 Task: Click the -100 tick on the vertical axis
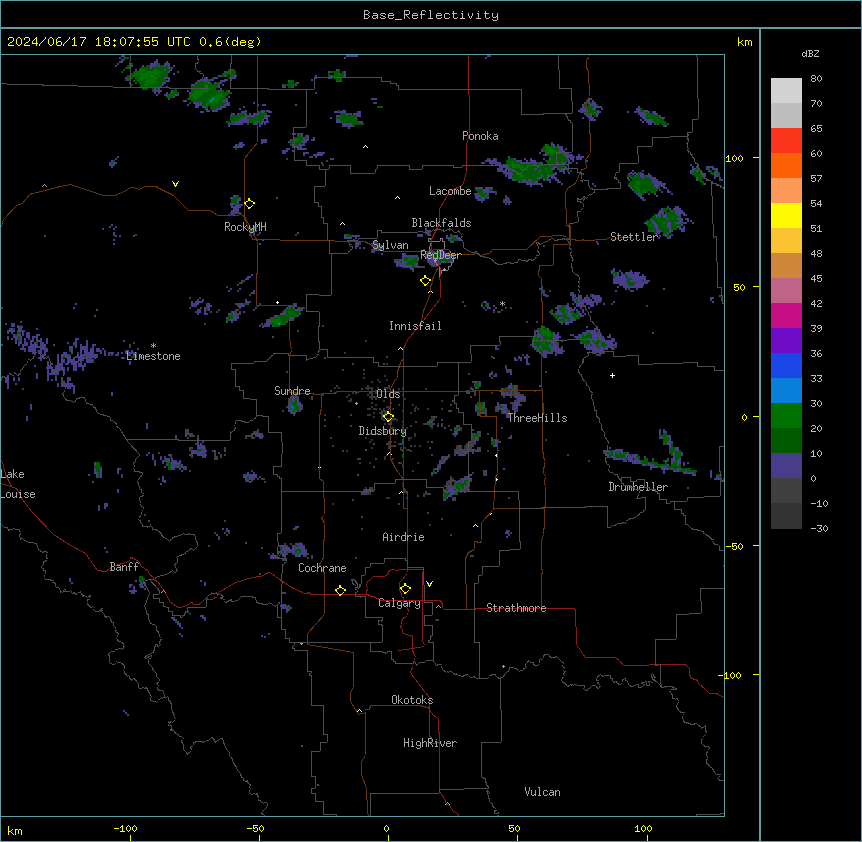click(731, 675)
